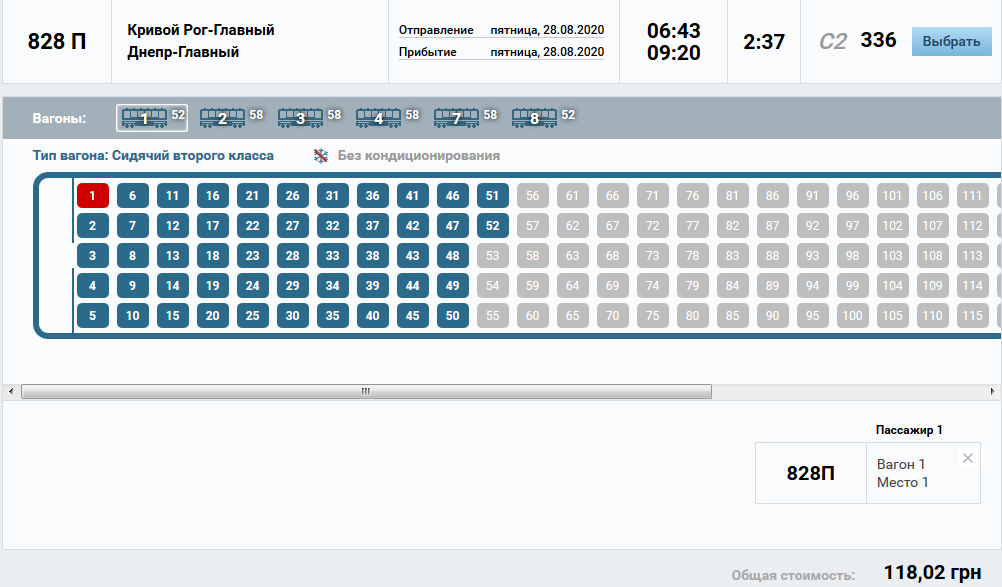Click the no air conditioning snowflake icon
This screenshot has height=587, width=1002.
pyautogui.click(x=321, y=156)
